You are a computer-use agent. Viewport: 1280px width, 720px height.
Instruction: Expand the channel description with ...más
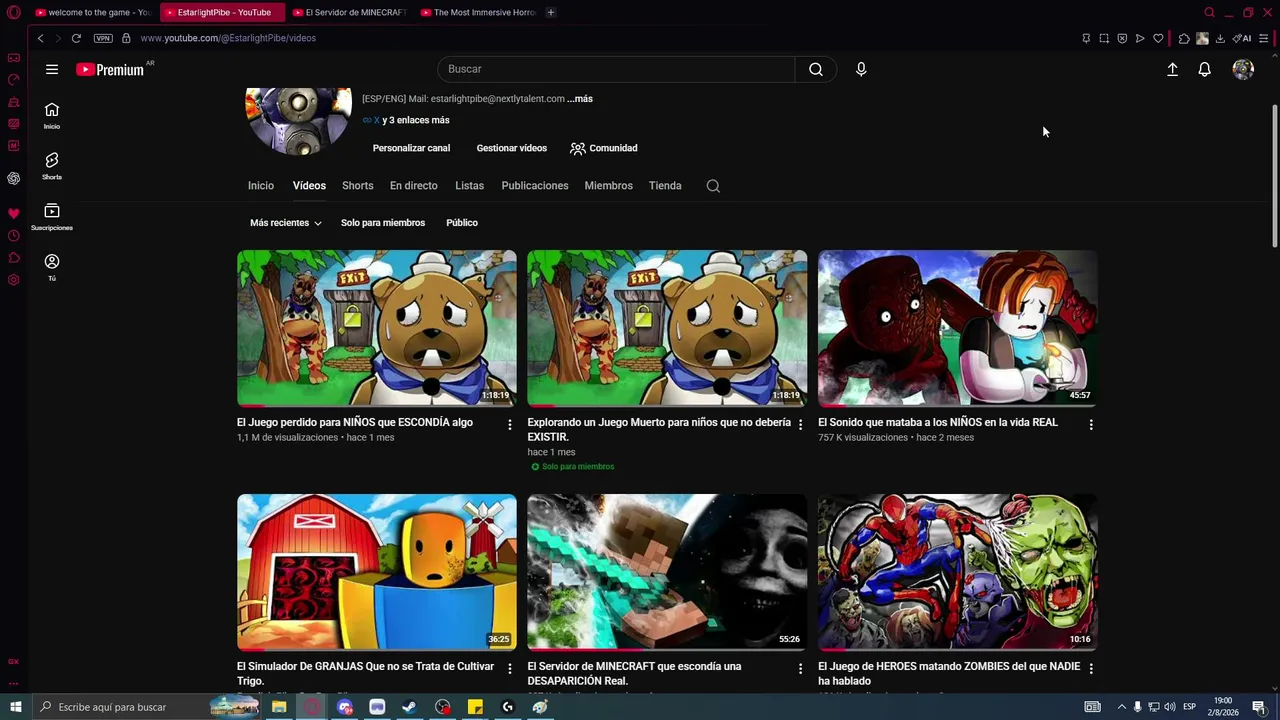click(580, 99)
